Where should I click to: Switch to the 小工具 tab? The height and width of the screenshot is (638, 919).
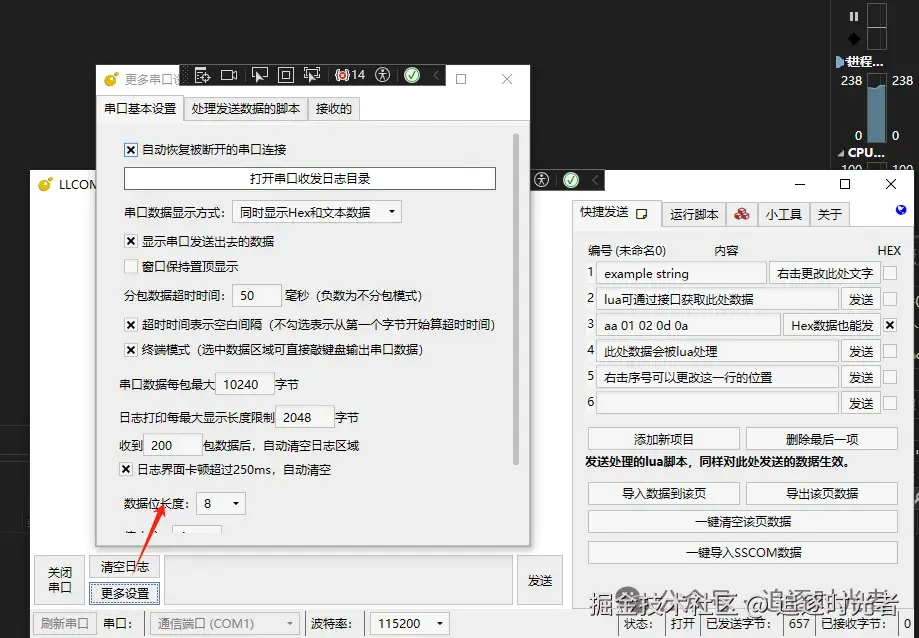(784, 214)
